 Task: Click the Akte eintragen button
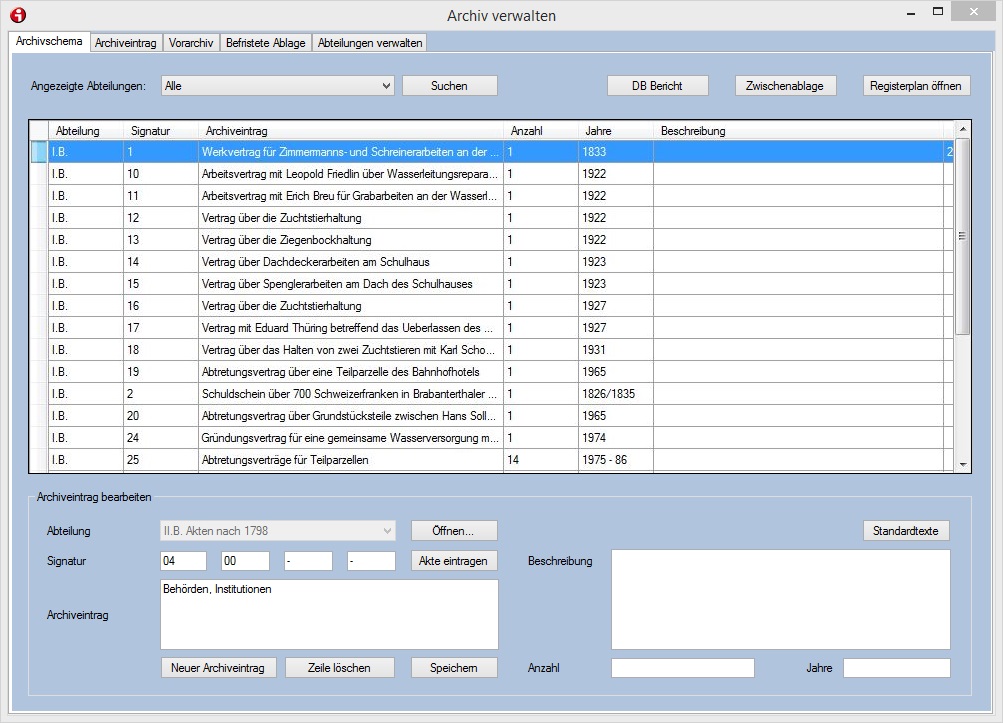[x=454, y=561]
